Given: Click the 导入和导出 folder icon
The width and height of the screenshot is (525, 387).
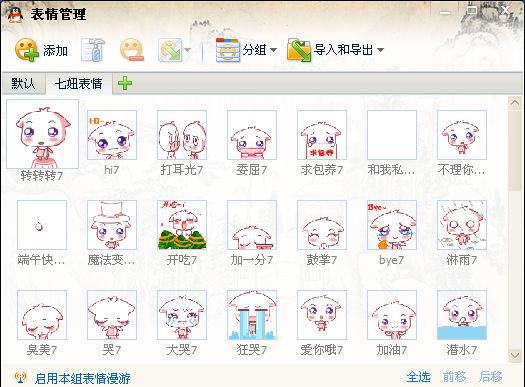Looking at the screenshot, I should tap(299, 50).
